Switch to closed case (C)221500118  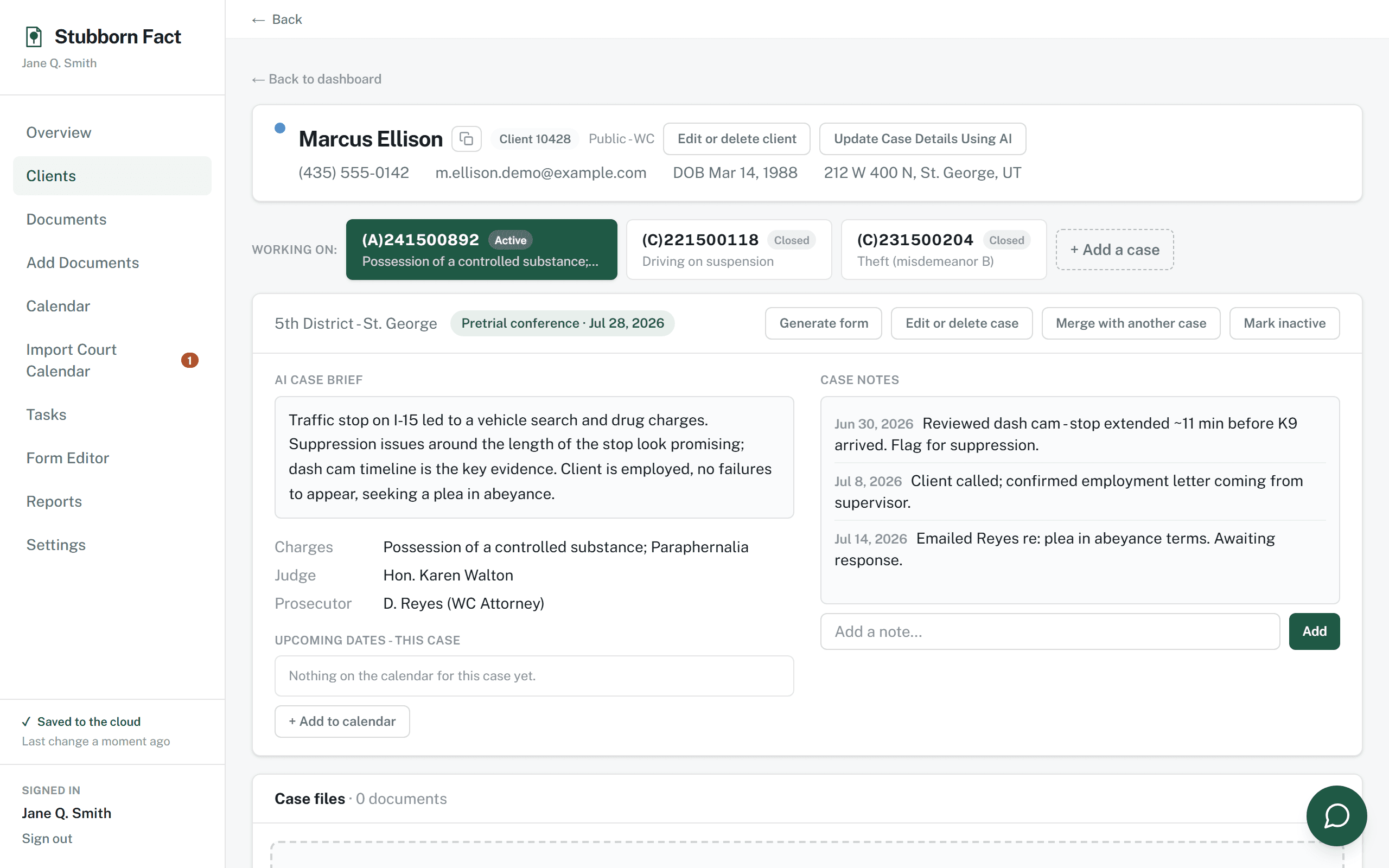[x=729, y=250]
